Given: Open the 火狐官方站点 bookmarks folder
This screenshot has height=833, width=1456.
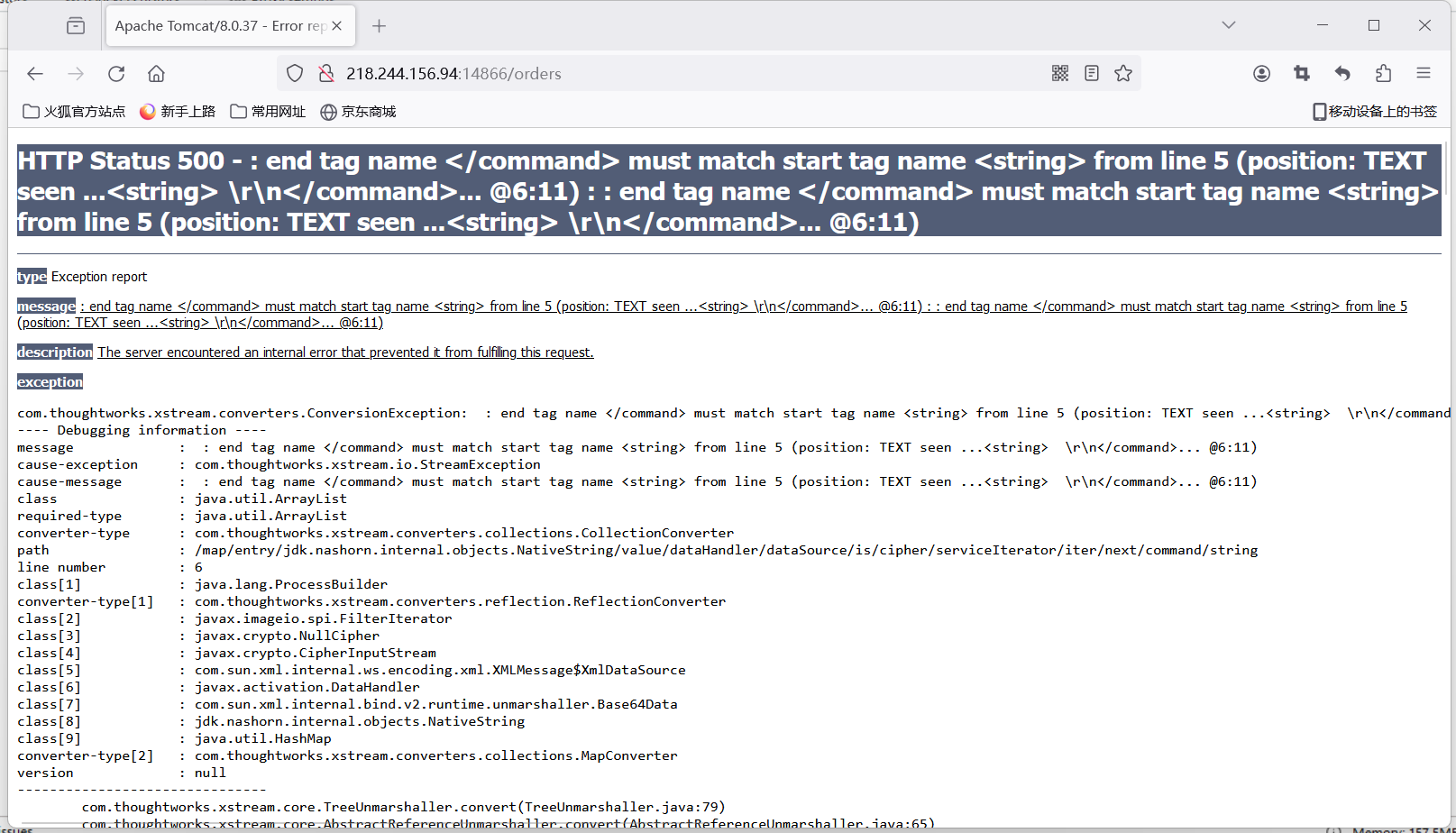Looking at the screenshot, I should click(x=75, y=112).
